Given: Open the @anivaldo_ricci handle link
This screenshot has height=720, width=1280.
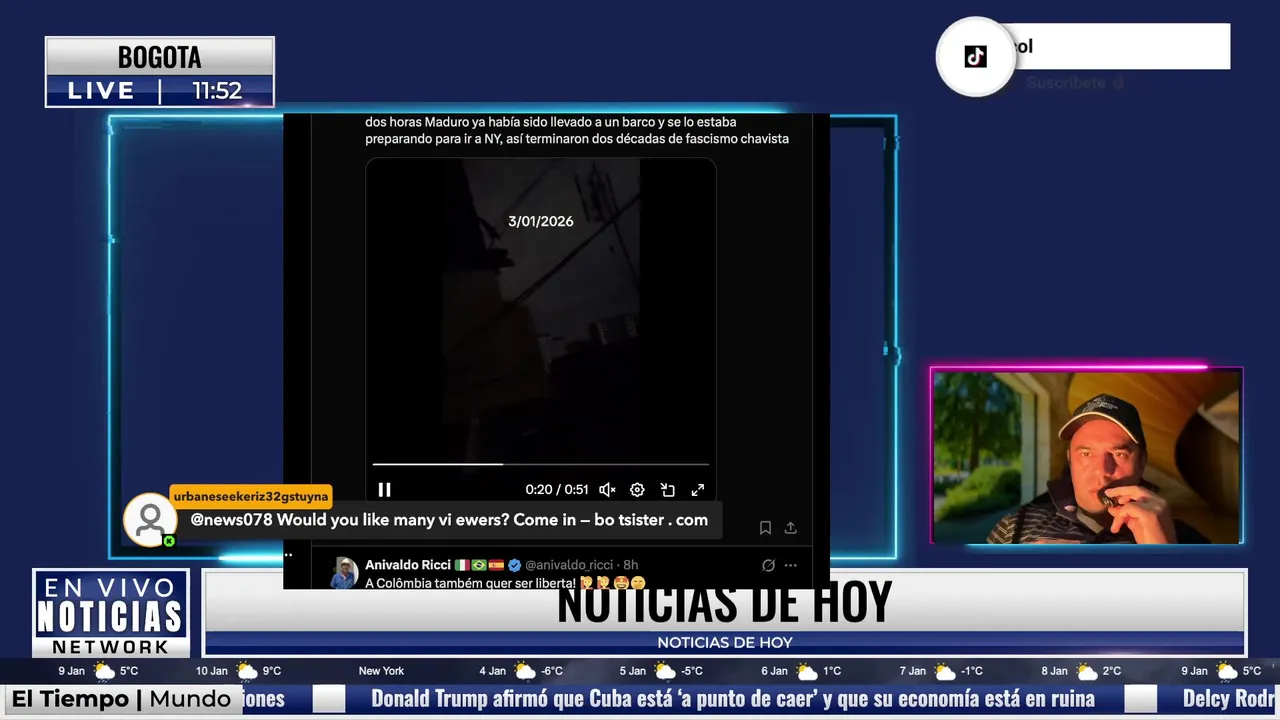Looking at the screenshot, I should coord(568,565).
